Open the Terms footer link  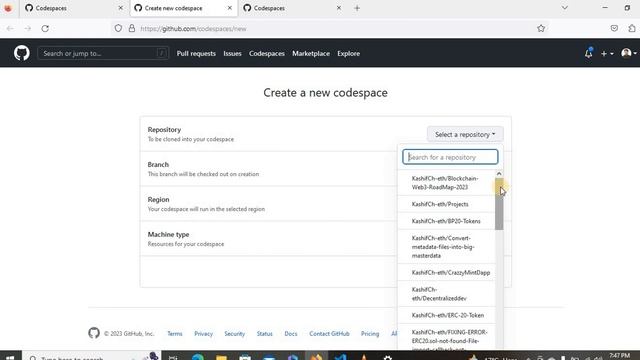[x=175, y=333]
